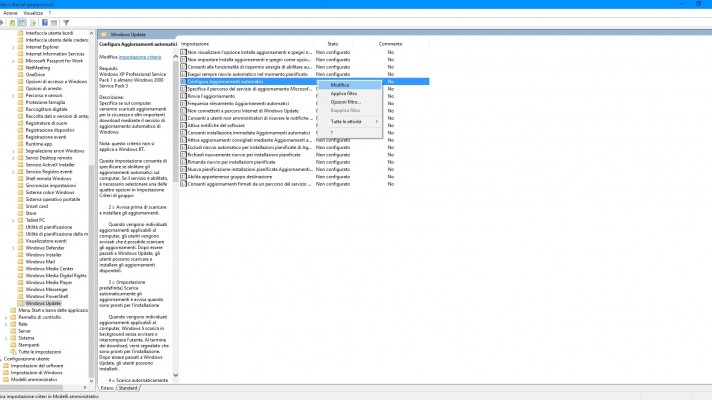Choose Modifica in the context menu
Image resolution: width=712 pixels, height=400 pixels.
click(x=340, y=84)
